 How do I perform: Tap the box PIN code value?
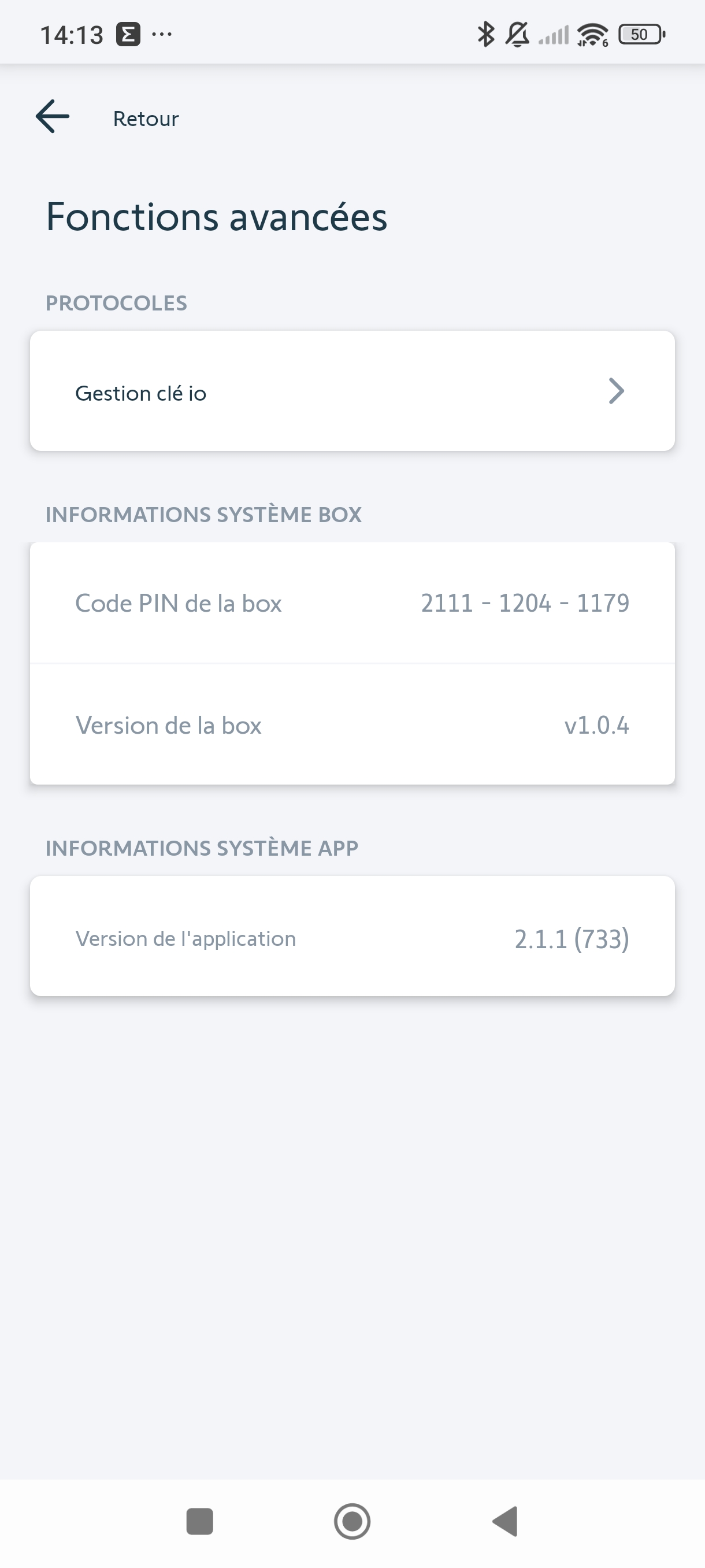[525, 603]
